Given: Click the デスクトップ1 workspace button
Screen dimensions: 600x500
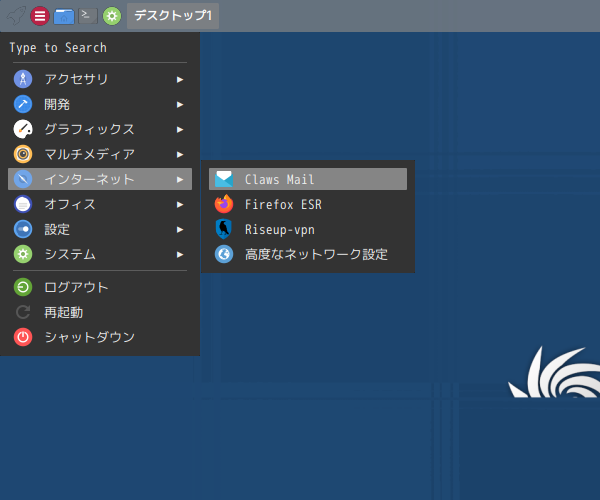Looking at the screenshot, I should (173, 16).
